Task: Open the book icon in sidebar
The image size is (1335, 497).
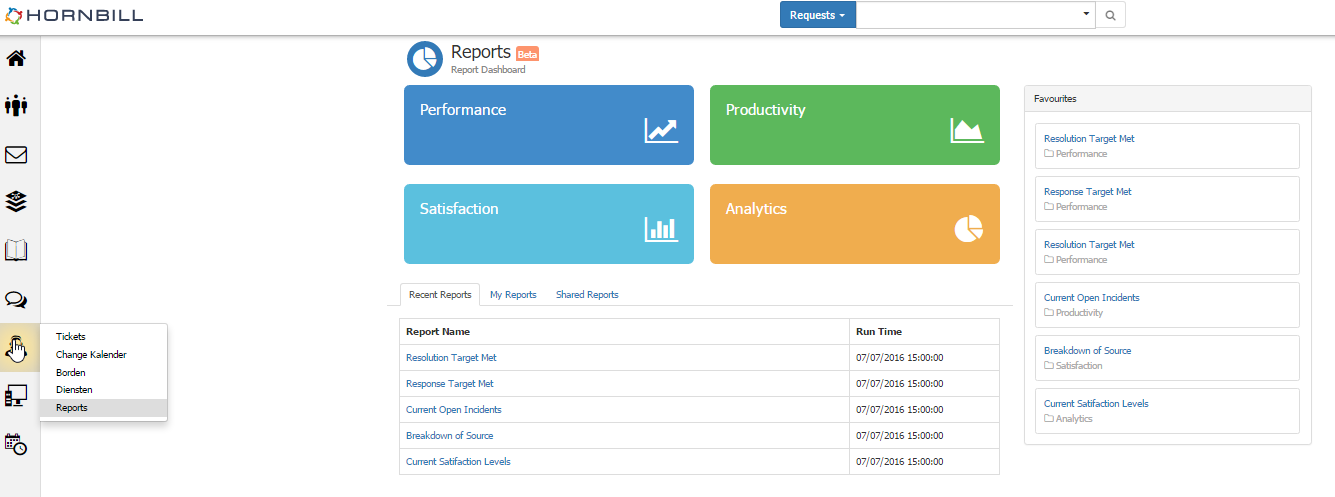Action: pos(16,250)
